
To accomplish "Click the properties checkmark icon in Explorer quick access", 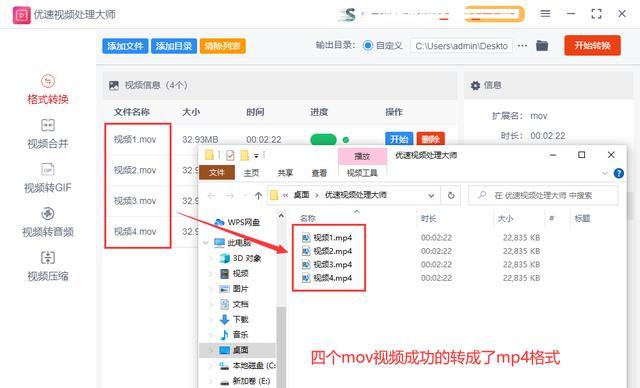I will click(230, 155).
